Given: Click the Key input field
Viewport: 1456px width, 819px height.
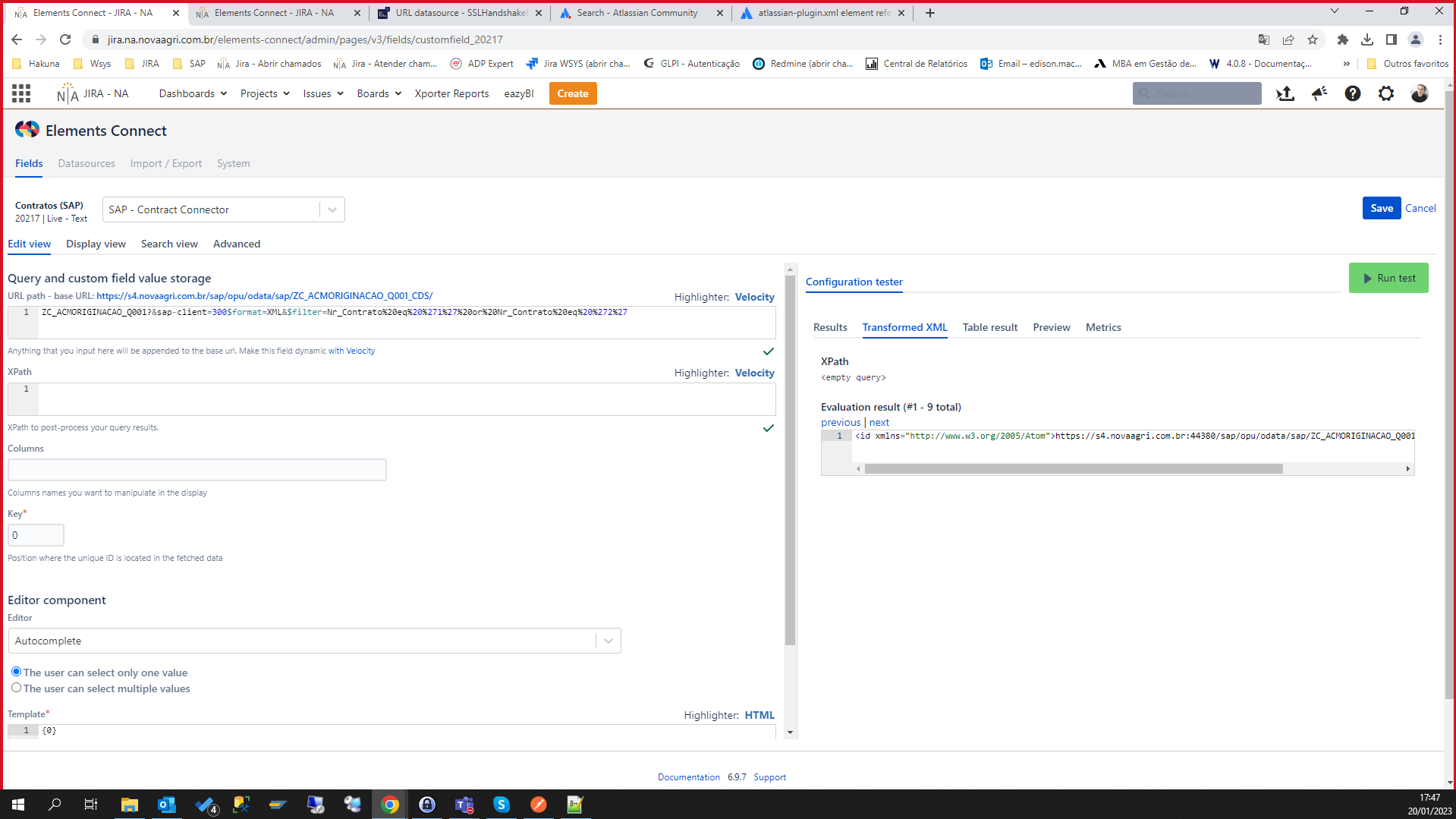Looking at the screenshot, I should (x=36, y=535).
